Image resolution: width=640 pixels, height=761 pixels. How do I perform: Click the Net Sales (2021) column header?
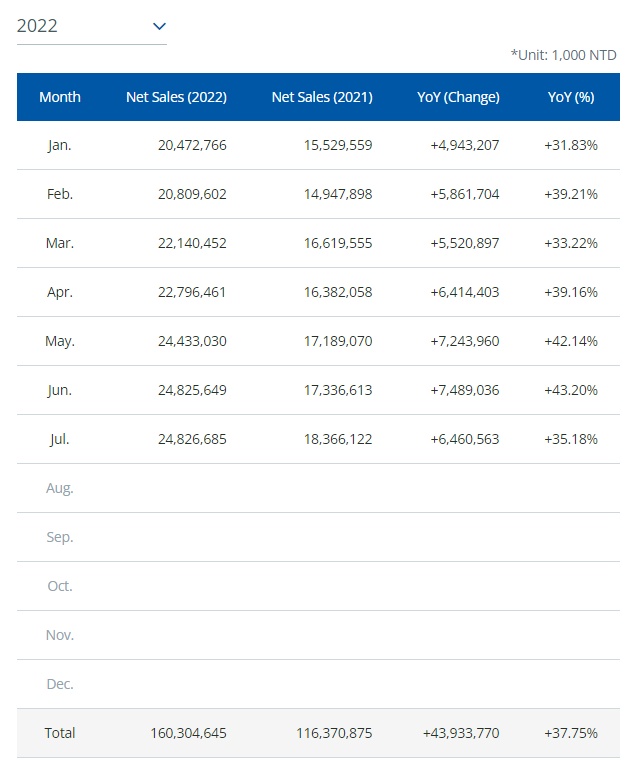coord(322,97)
